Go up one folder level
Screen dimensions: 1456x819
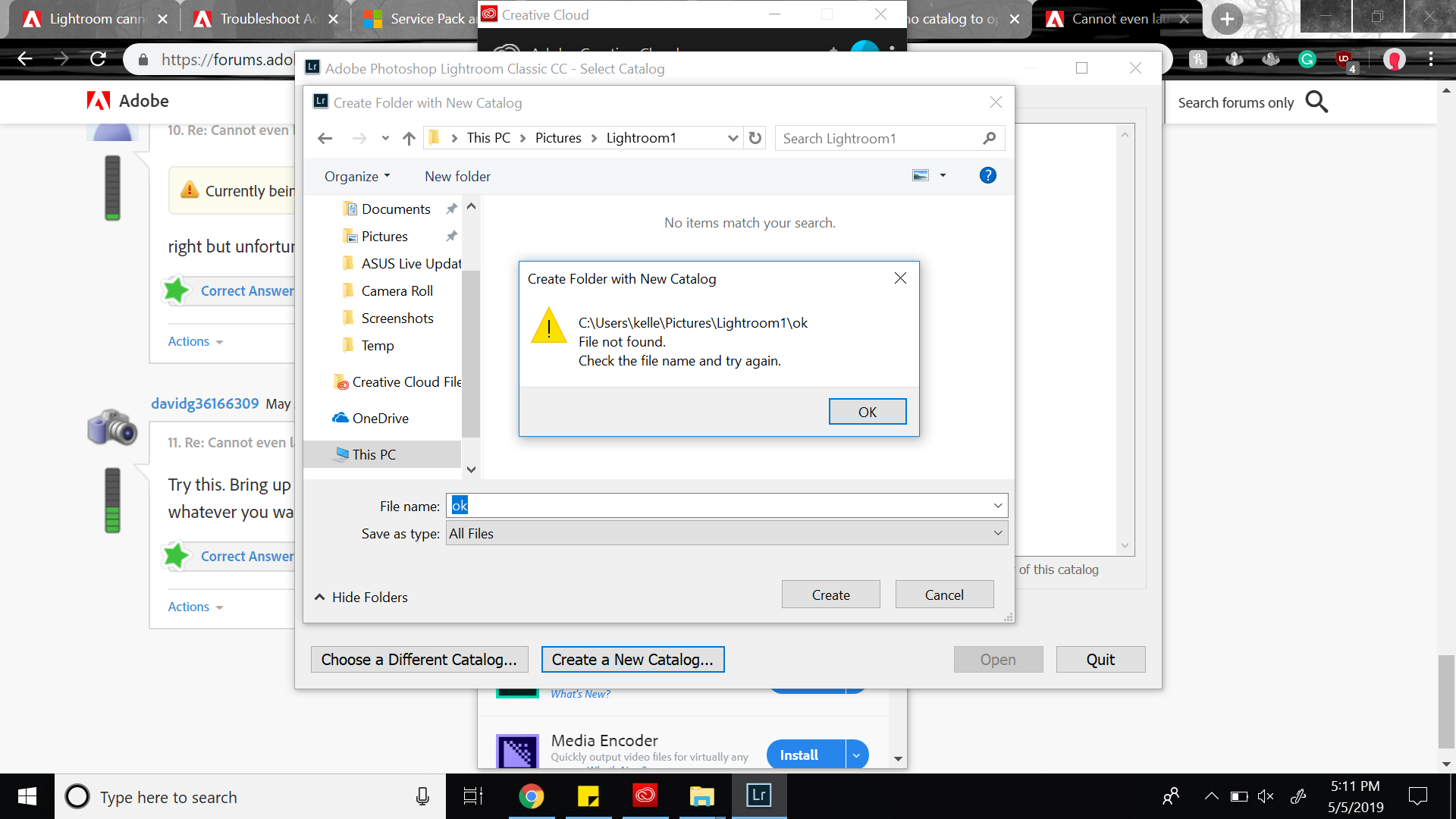(409, 138)
